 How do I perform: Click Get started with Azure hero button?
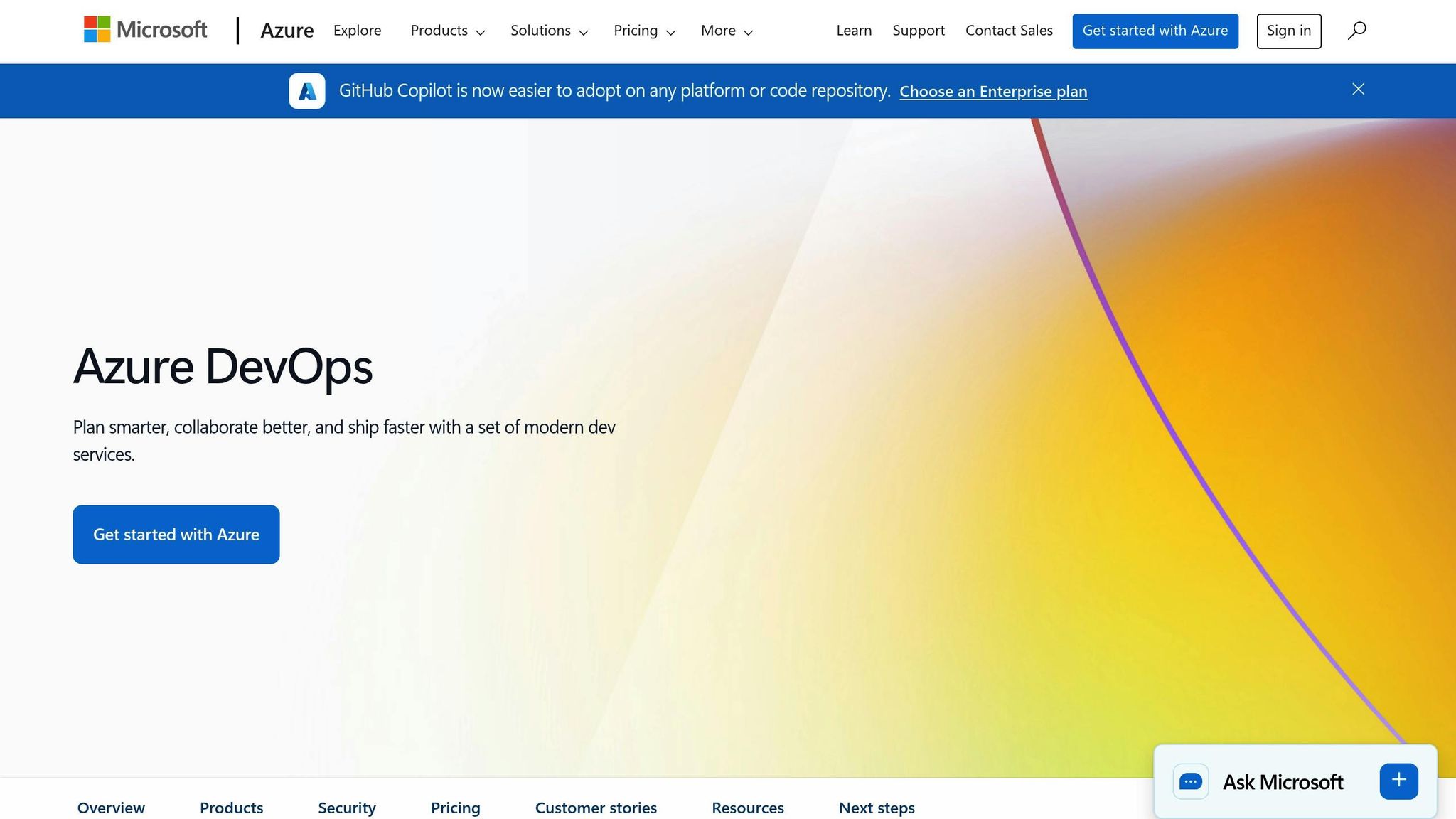[176, 534]
